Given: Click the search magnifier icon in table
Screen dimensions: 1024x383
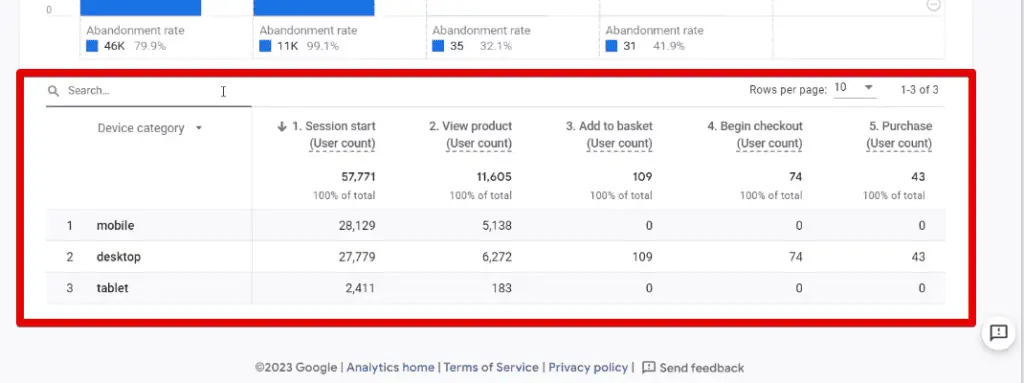Looking at the screenshot, I should 54,91.
